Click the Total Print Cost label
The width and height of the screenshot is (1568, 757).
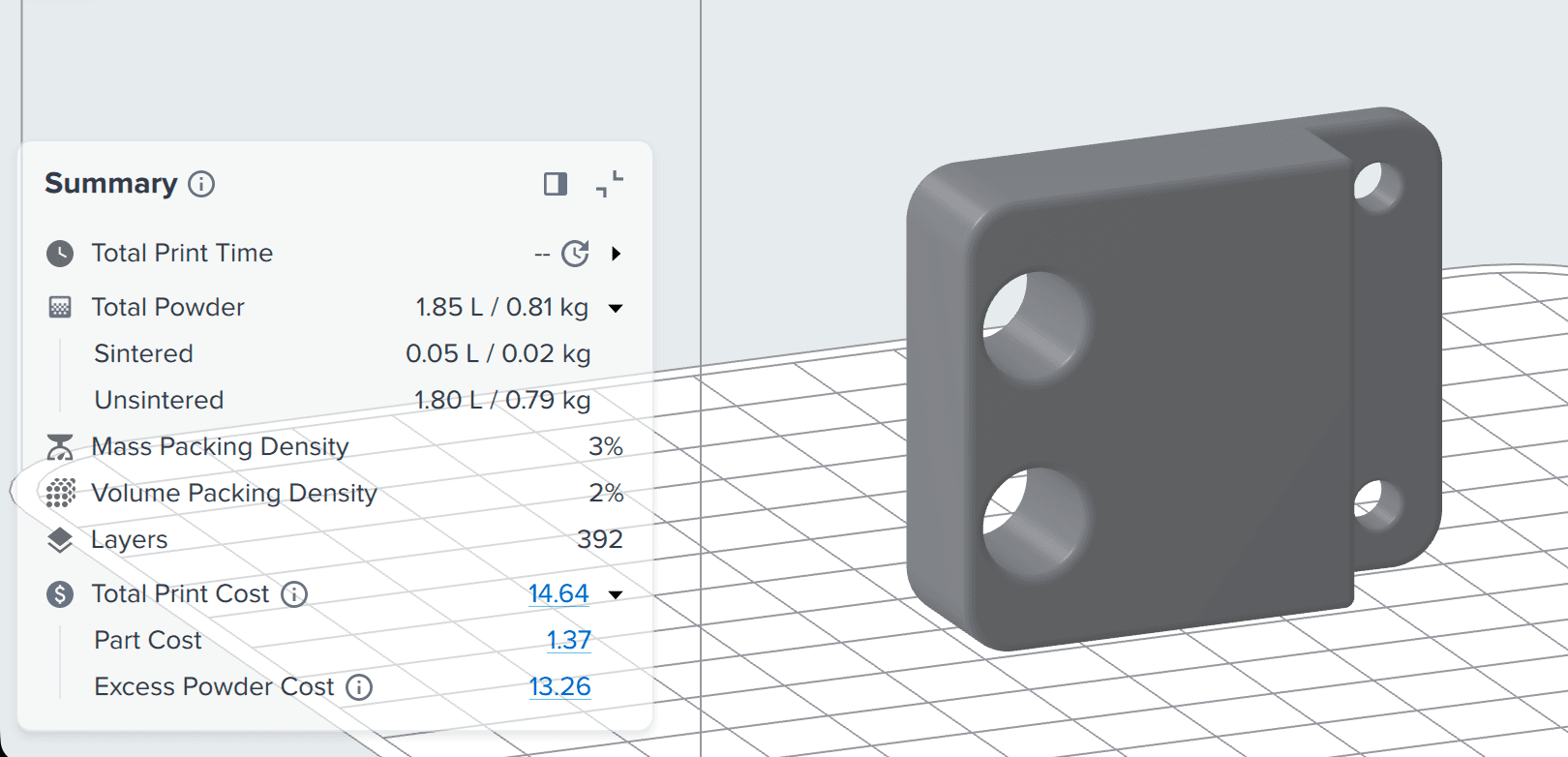coord(180,593)
